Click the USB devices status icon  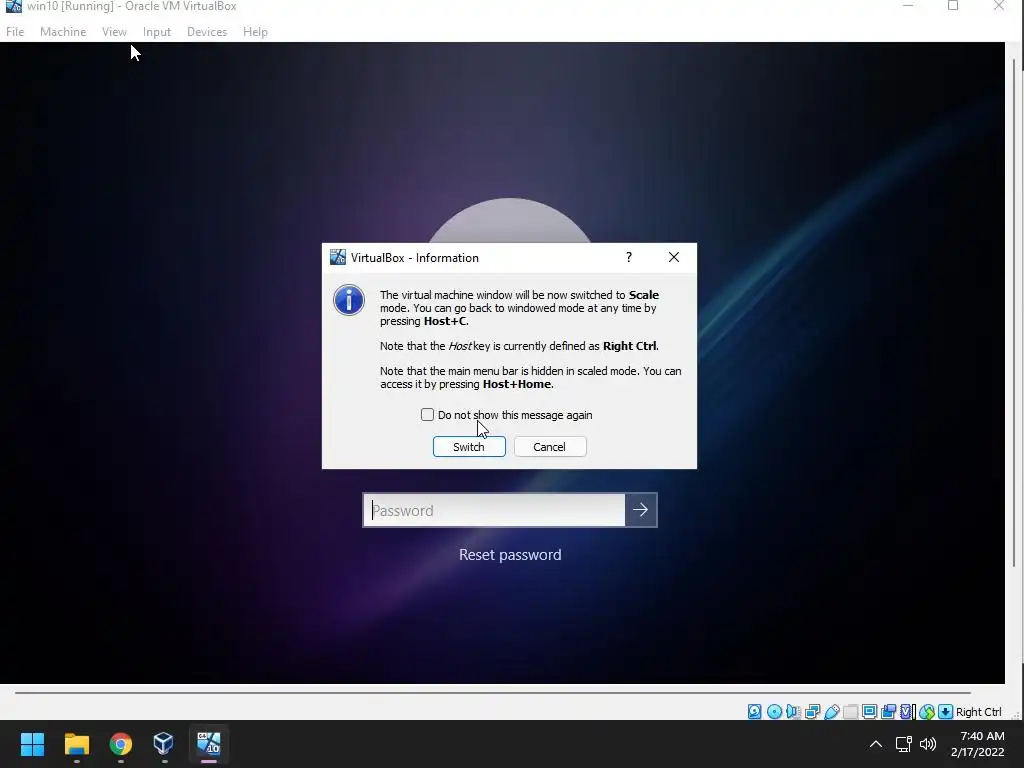pos(832,712)
